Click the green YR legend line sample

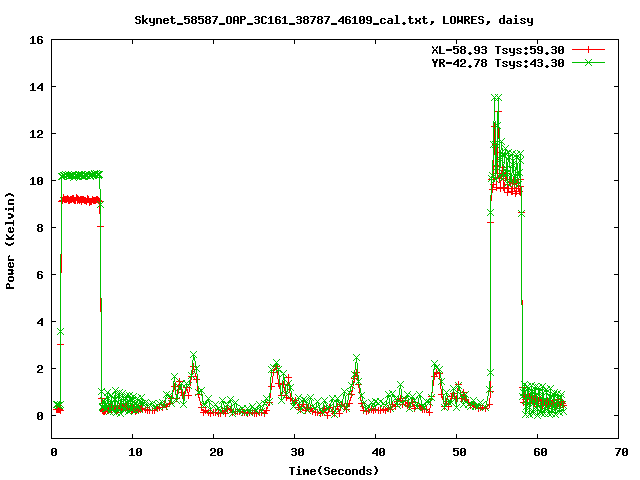click(x=588, y=62)
